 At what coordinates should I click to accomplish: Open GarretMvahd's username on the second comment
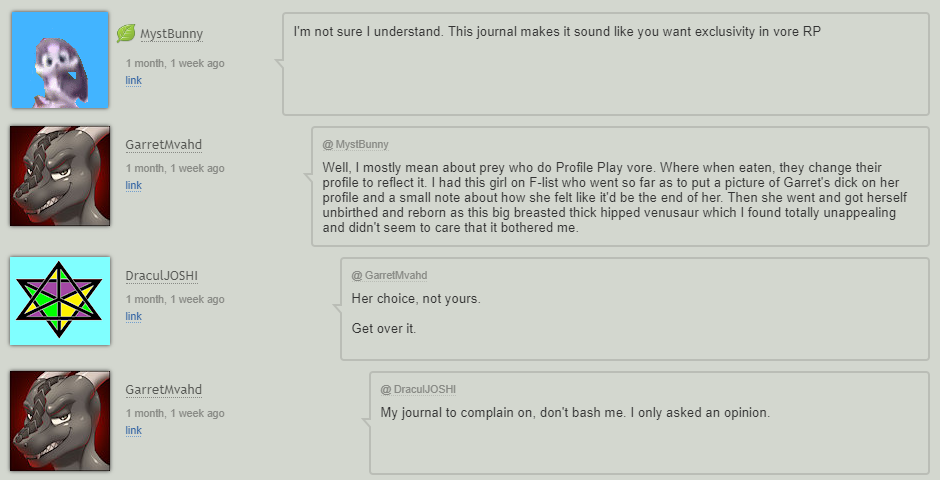pyautogui.click(x=164, y=144)
